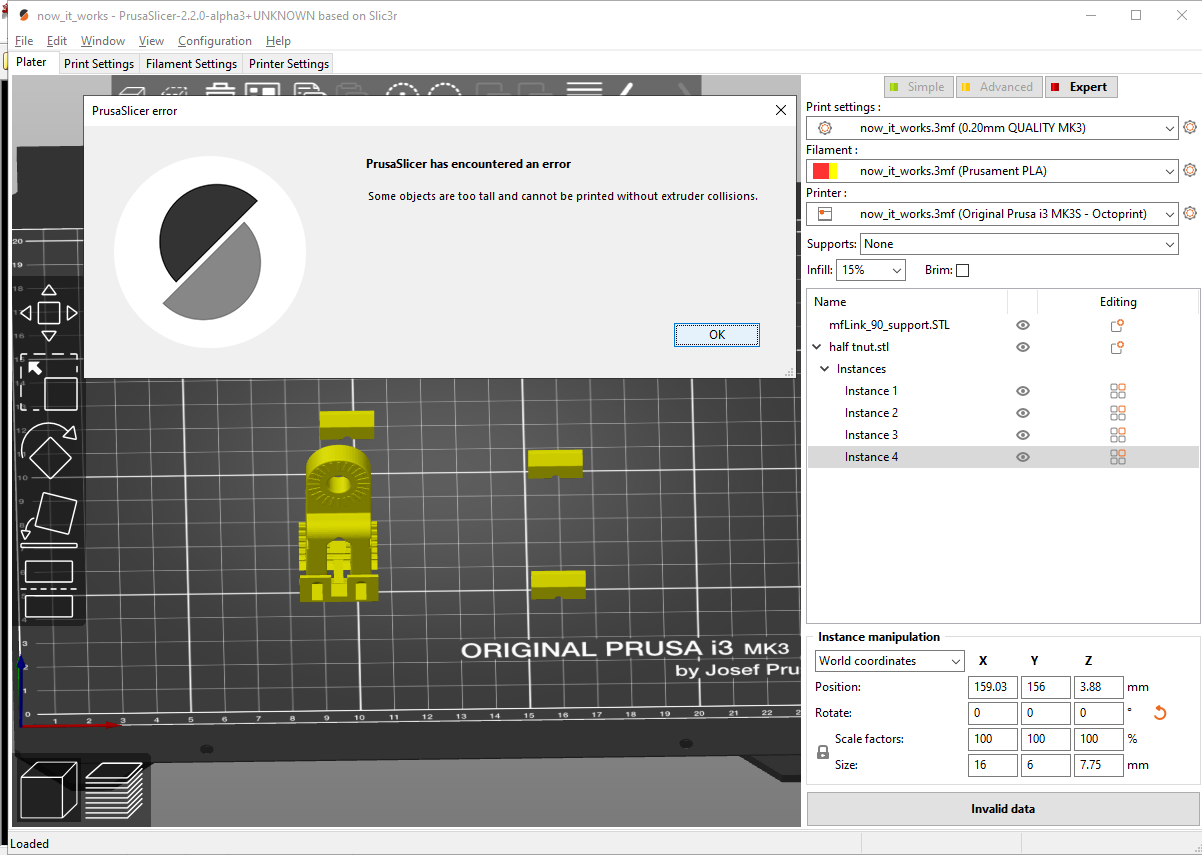
Task: Click editing icon for half tnut.stl
Action: (x=1117, y=347)
